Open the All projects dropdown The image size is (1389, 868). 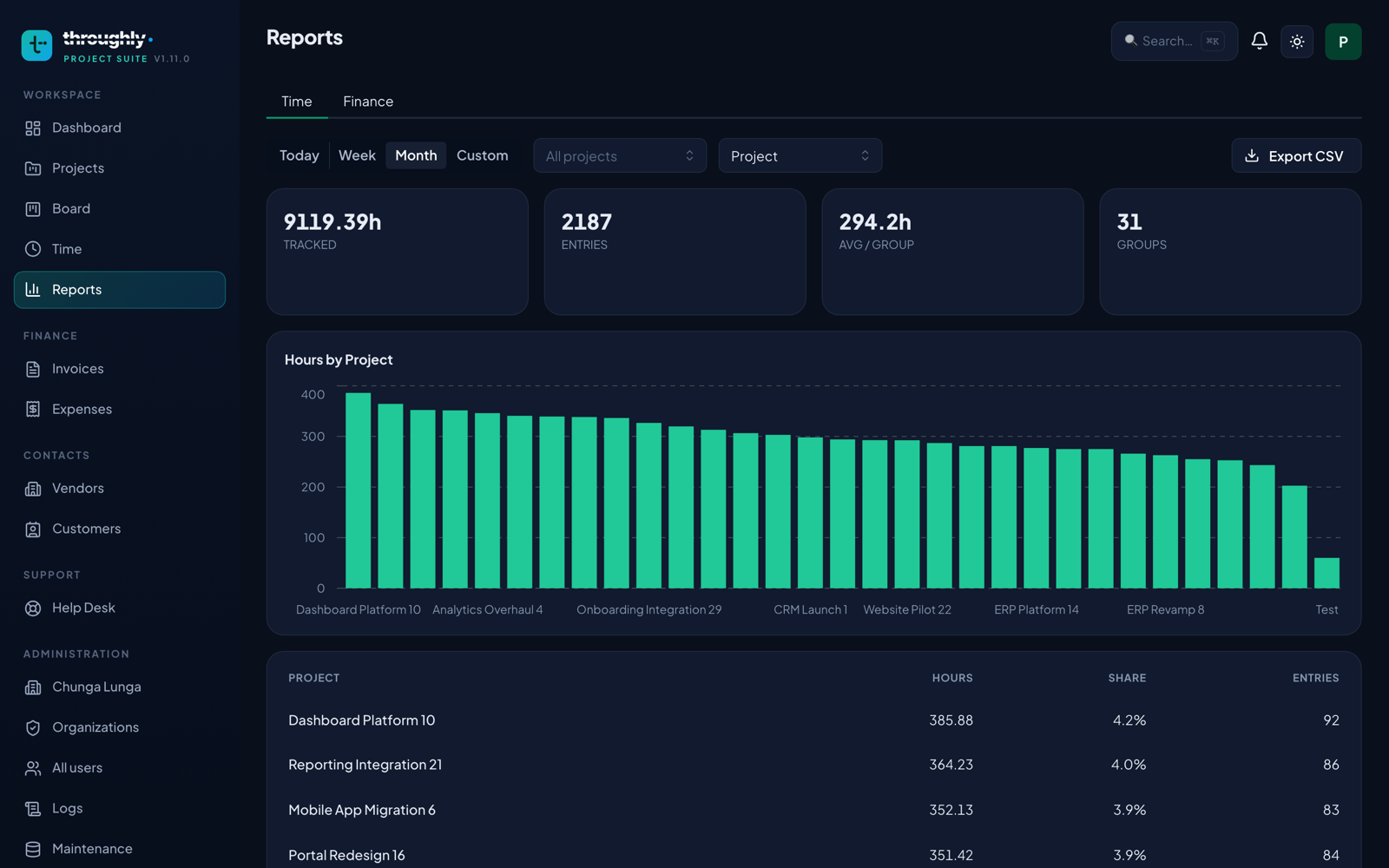pos(620,155)
